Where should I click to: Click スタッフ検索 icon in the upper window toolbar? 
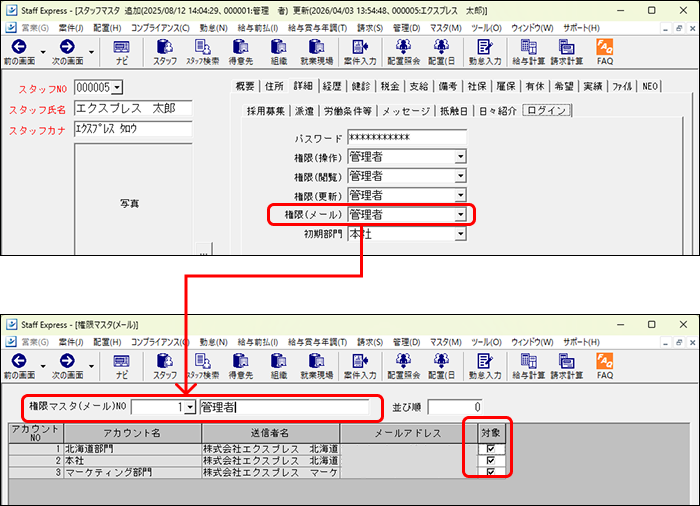202,51
